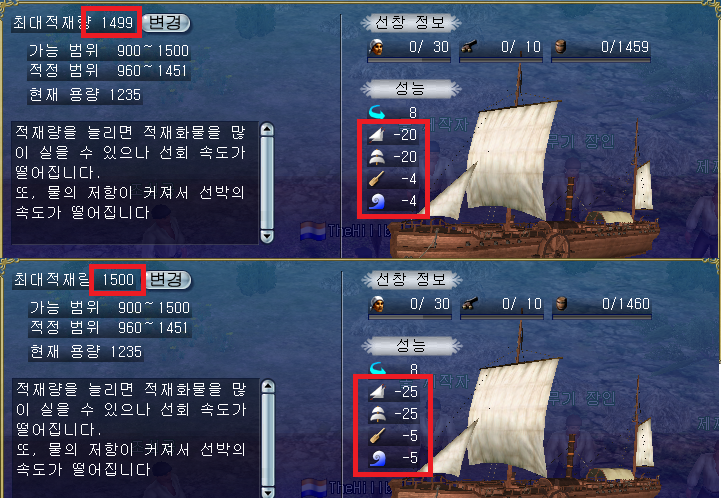Click the cargo capacity bar showing 0/1459

click(601, 51)
